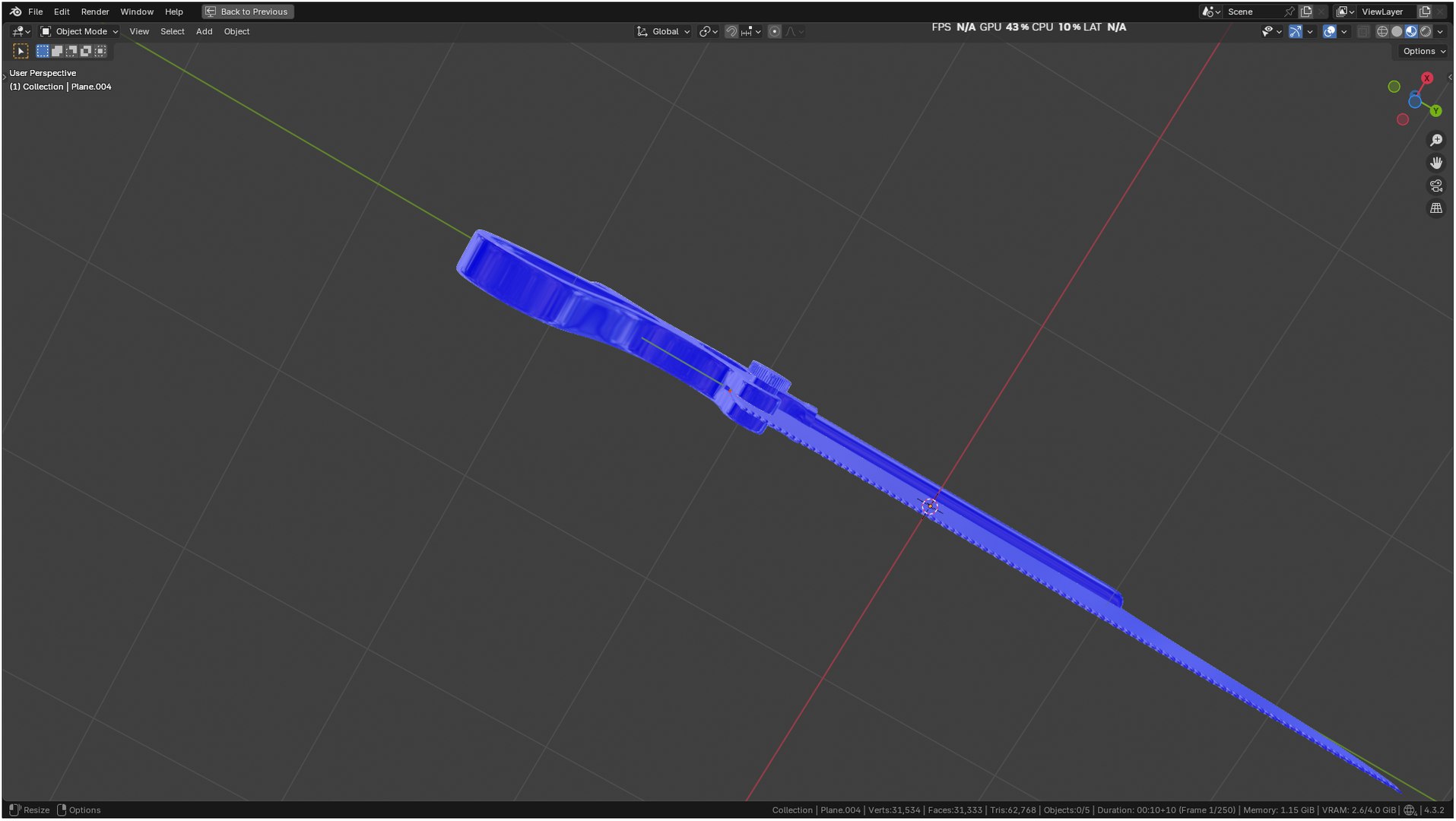Open the gizmo options dropdown arrow

pos(1310,31)
